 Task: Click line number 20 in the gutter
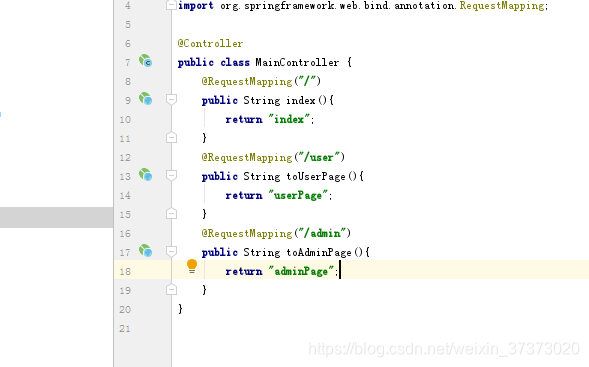point(125,310)
